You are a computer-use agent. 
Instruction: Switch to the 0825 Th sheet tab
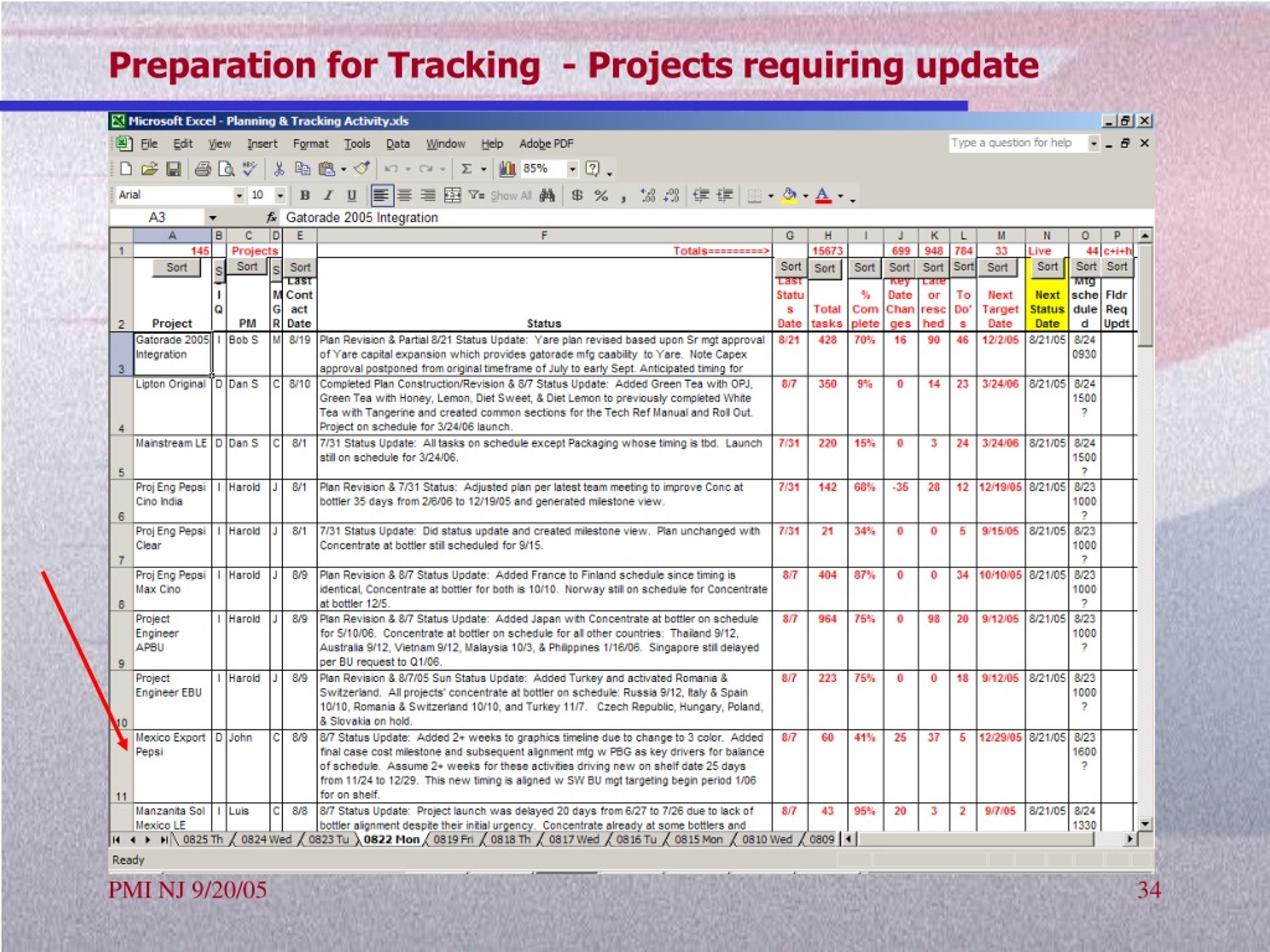point(202,839)
